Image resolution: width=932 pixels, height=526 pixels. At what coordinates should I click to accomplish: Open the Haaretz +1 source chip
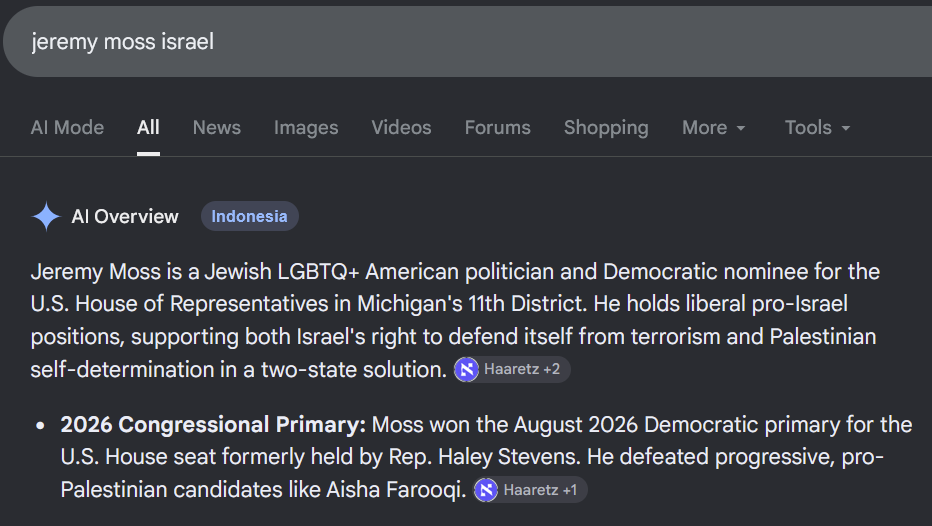coord(530,490)
